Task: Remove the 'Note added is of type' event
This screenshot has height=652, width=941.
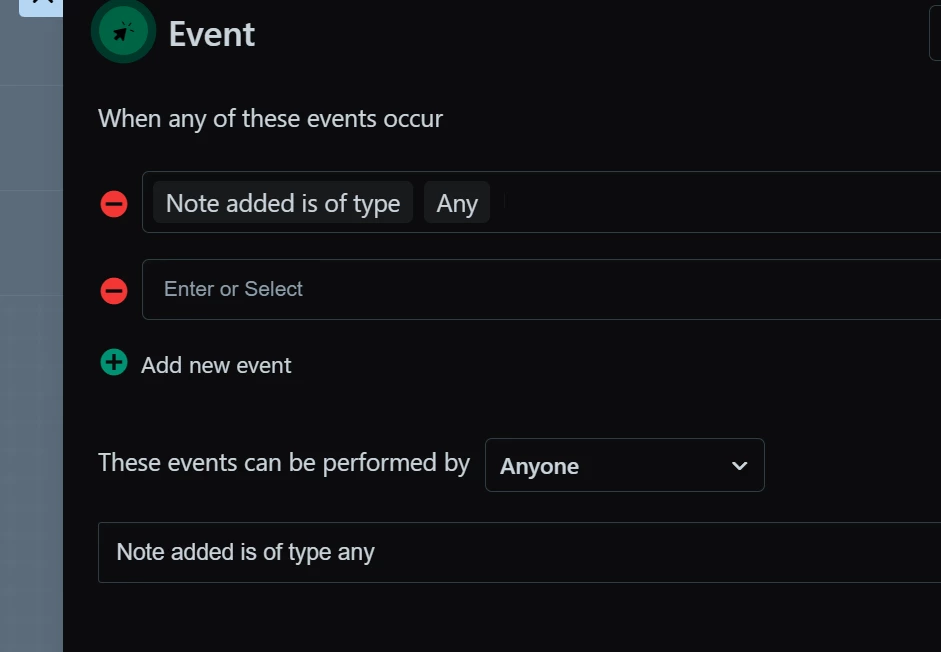Action: click(113, 204)
